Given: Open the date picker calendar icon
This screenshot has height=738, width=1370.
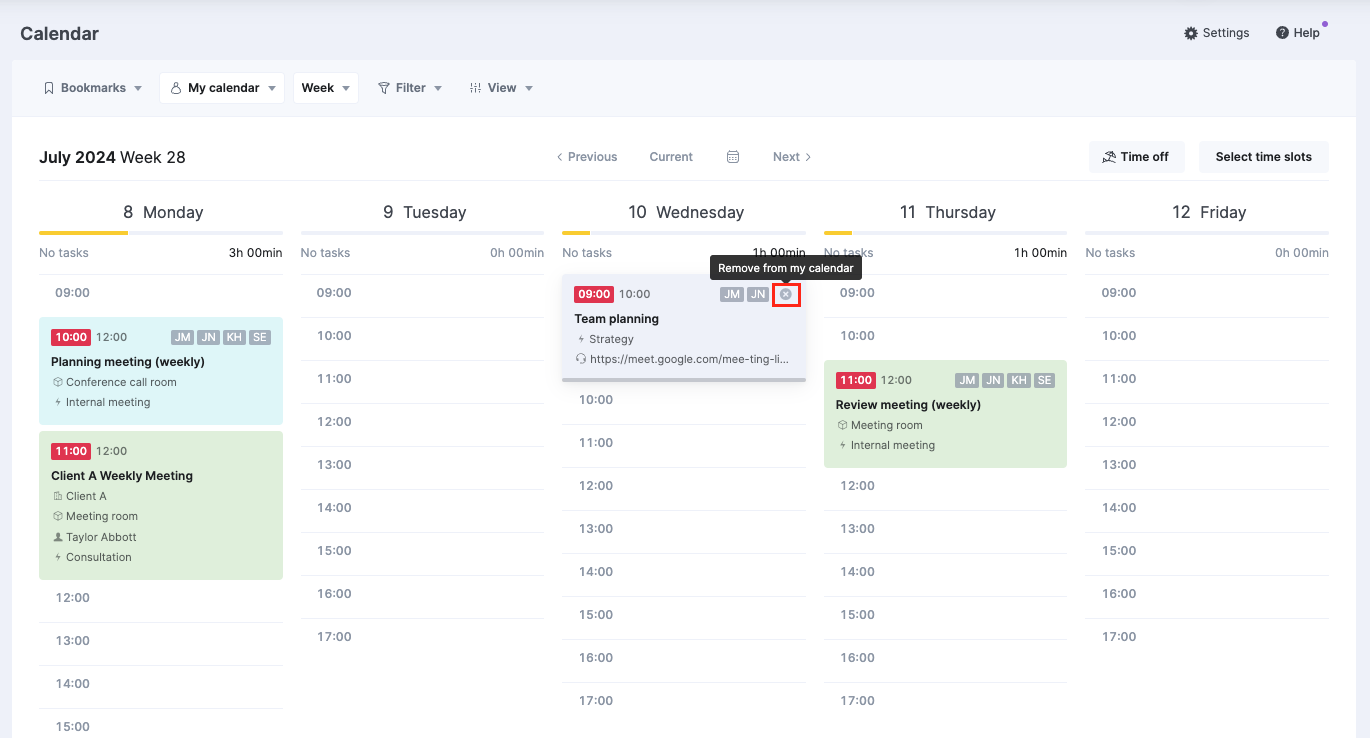Looking at the screenshot, I should 733,157.
